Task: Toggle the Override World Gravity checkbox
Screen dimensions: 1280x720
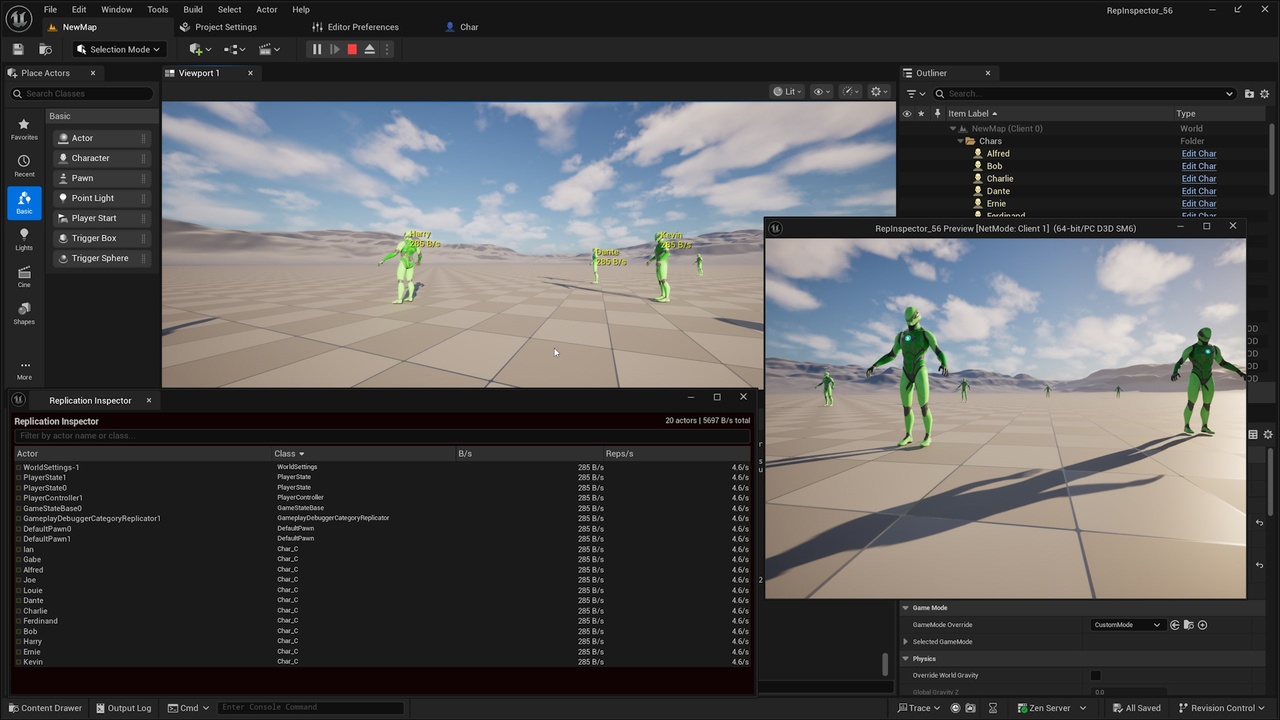Action: point(1095,675)
